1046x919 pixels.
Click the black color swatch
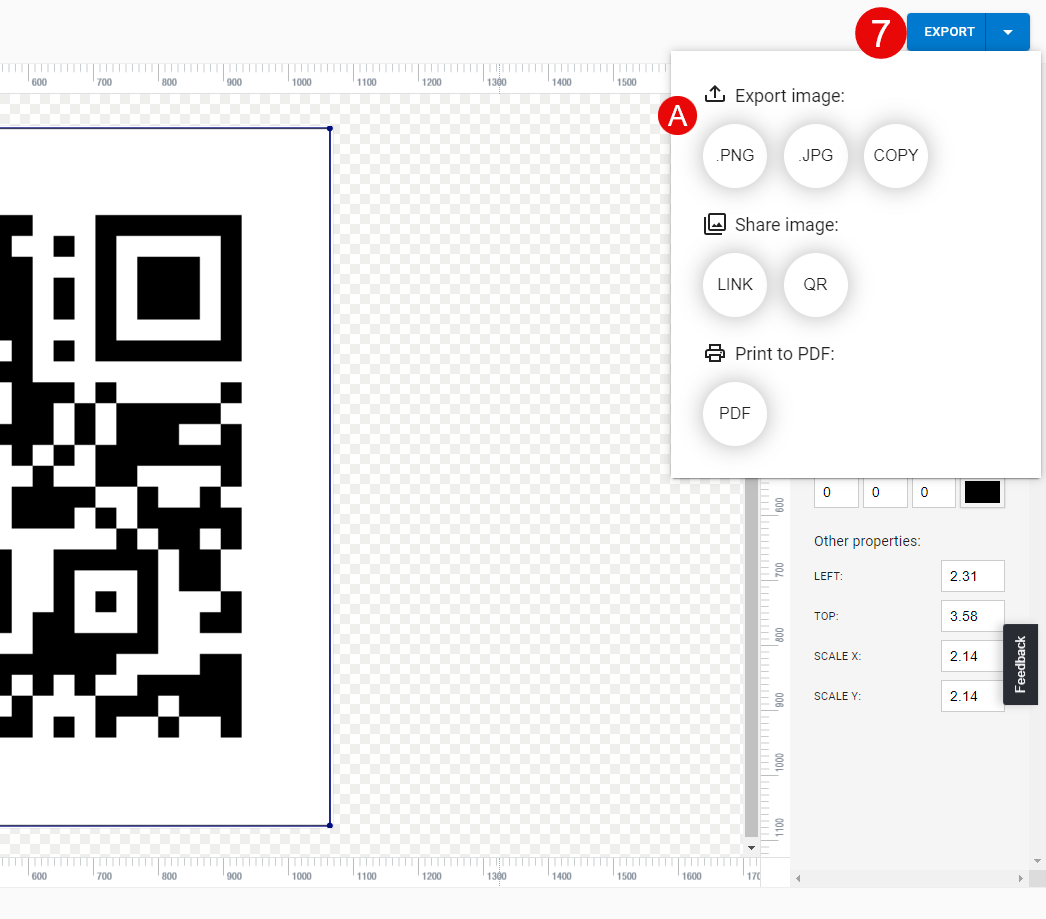pyautogui.click(x=982, y=492)
